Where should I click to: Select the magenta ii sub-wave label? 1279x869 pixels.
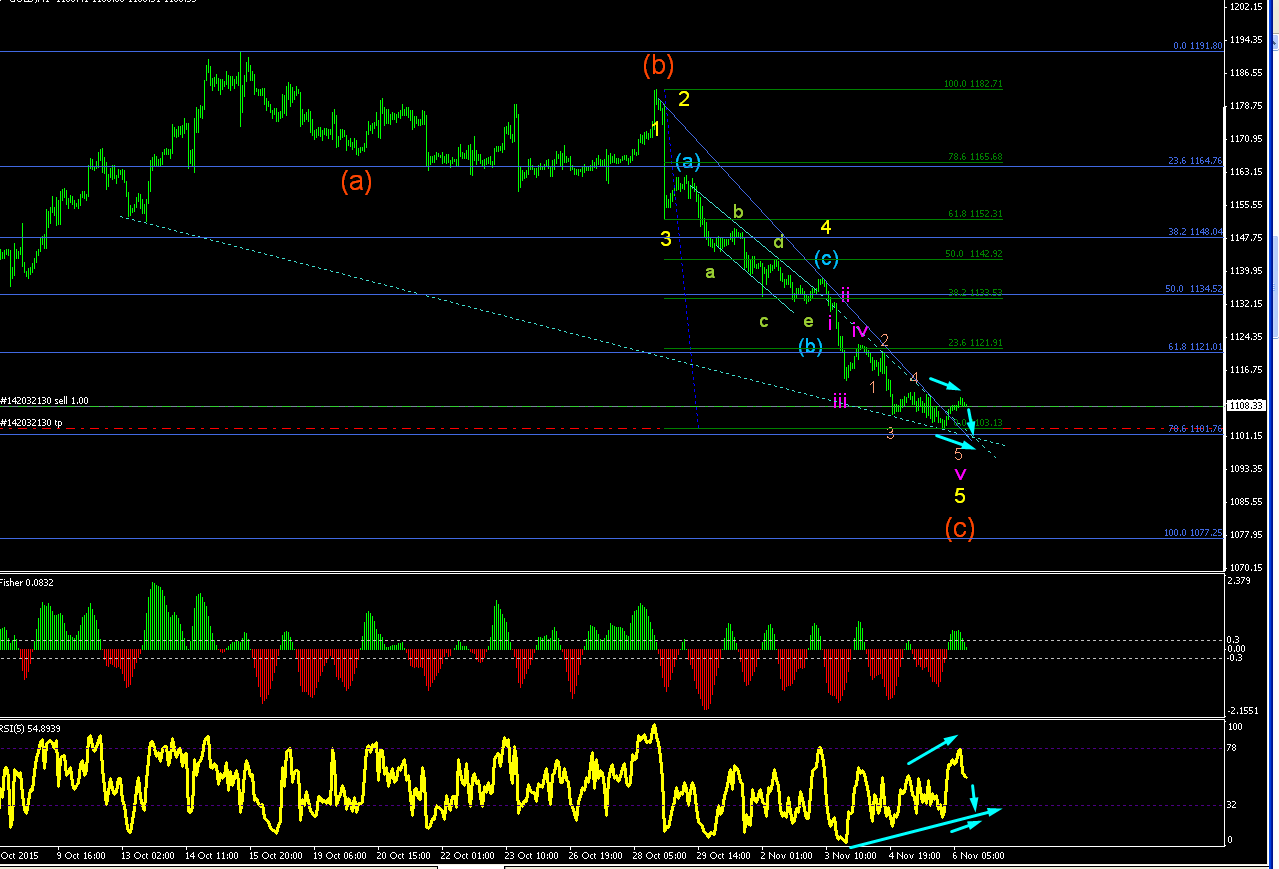point(845,293)
